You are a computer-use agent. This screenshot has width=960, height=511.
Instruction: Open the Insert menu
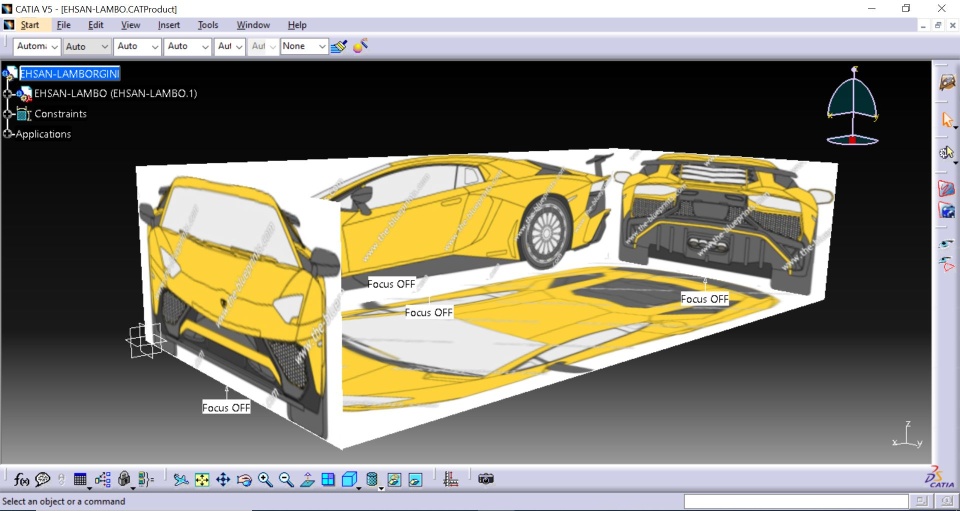[169, 25]
